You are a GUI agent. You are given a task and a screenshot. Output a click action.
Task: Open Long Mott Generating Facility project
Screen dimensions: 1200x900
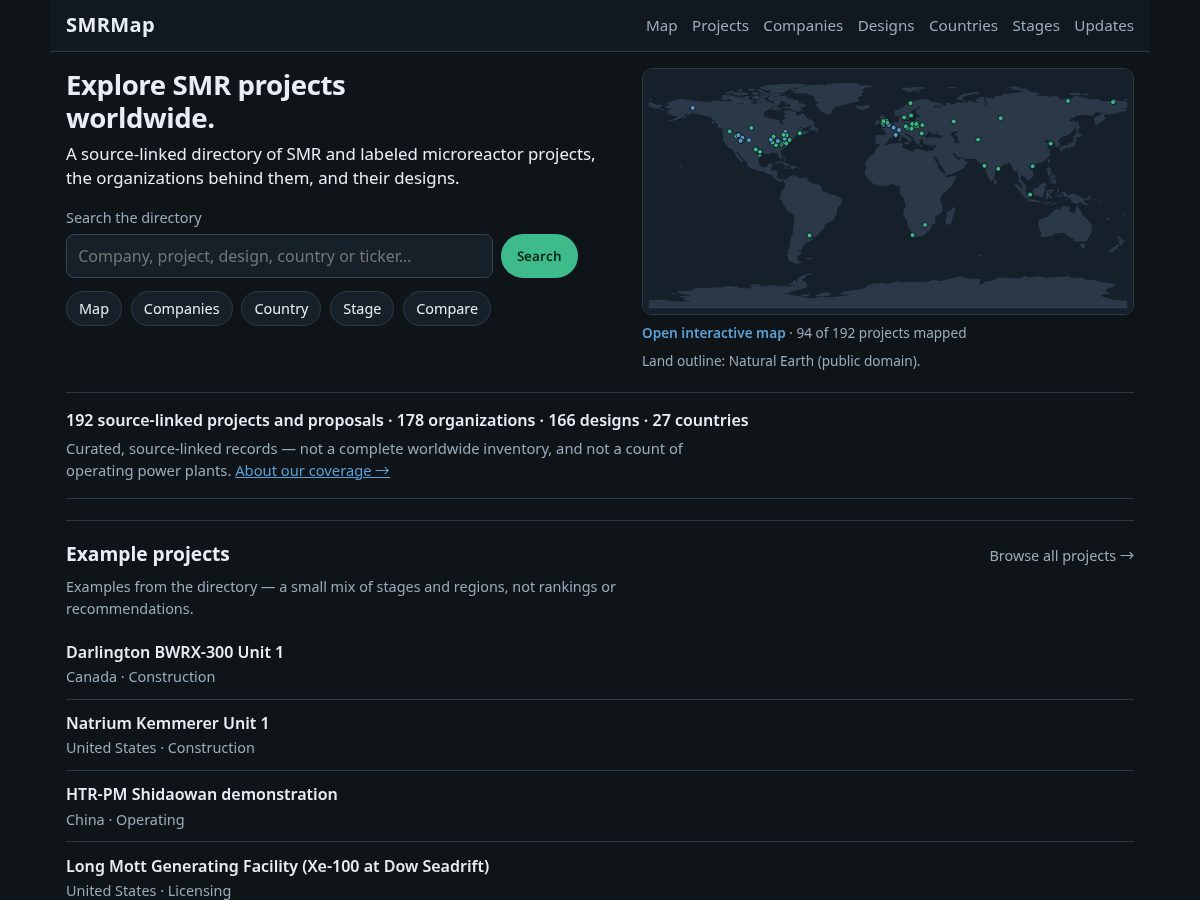tap(278, 866)
